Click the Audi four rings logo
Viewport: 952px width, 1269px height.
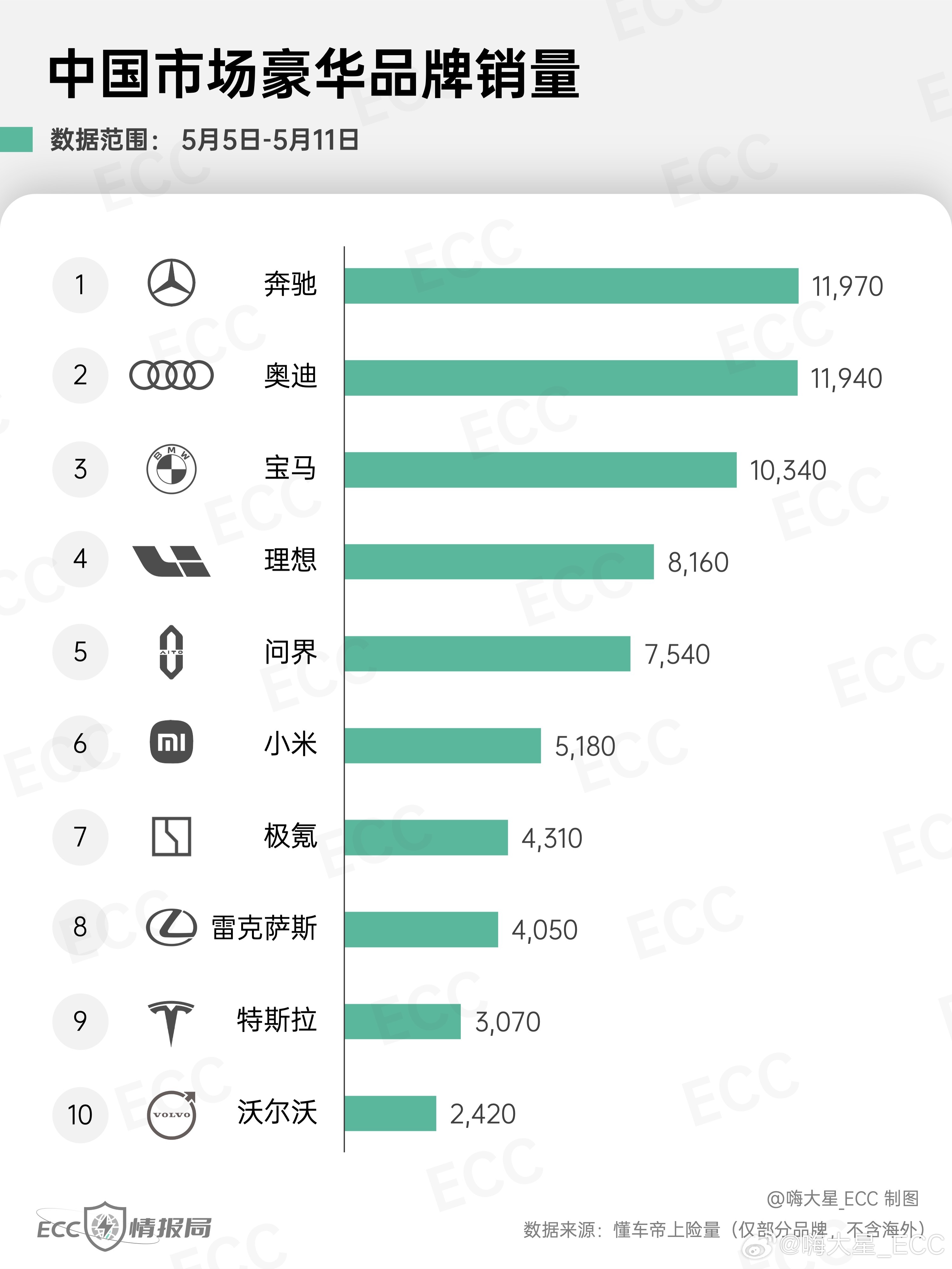(172, 375)
